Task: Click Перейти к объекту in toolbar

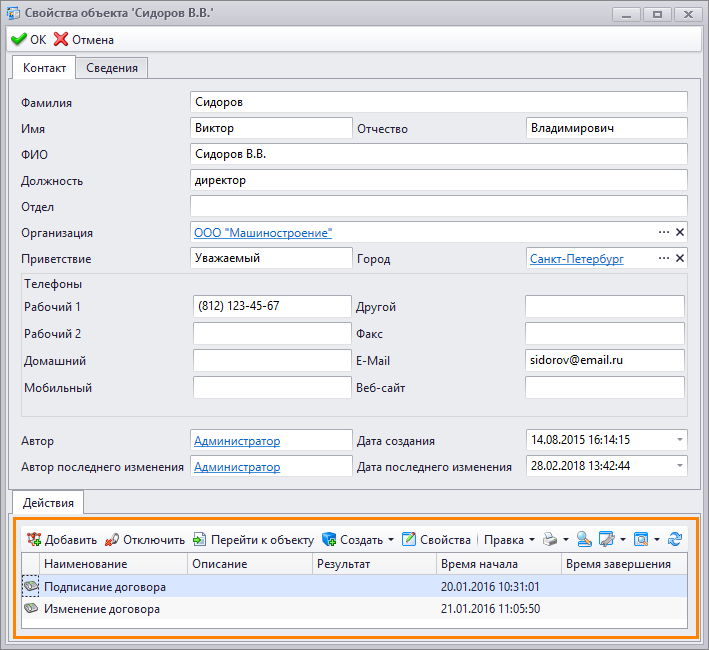Action: click(x=253, y=540)
